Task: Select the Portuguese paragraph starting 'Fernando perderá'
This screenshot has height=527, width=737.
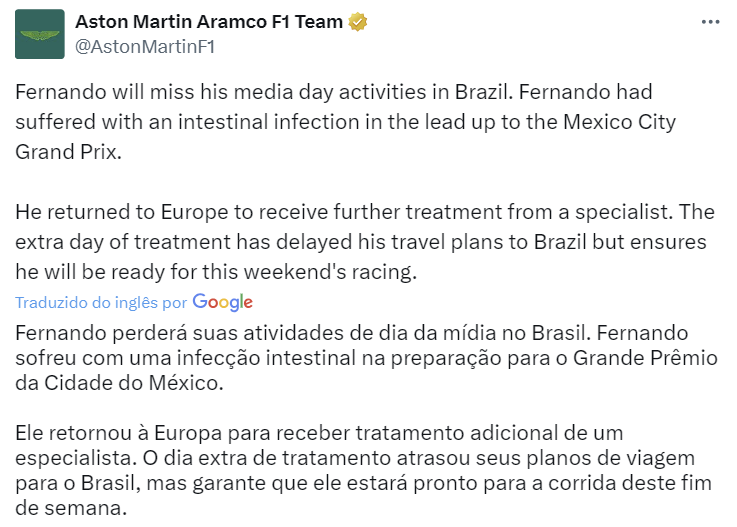Action: [366, 358]
